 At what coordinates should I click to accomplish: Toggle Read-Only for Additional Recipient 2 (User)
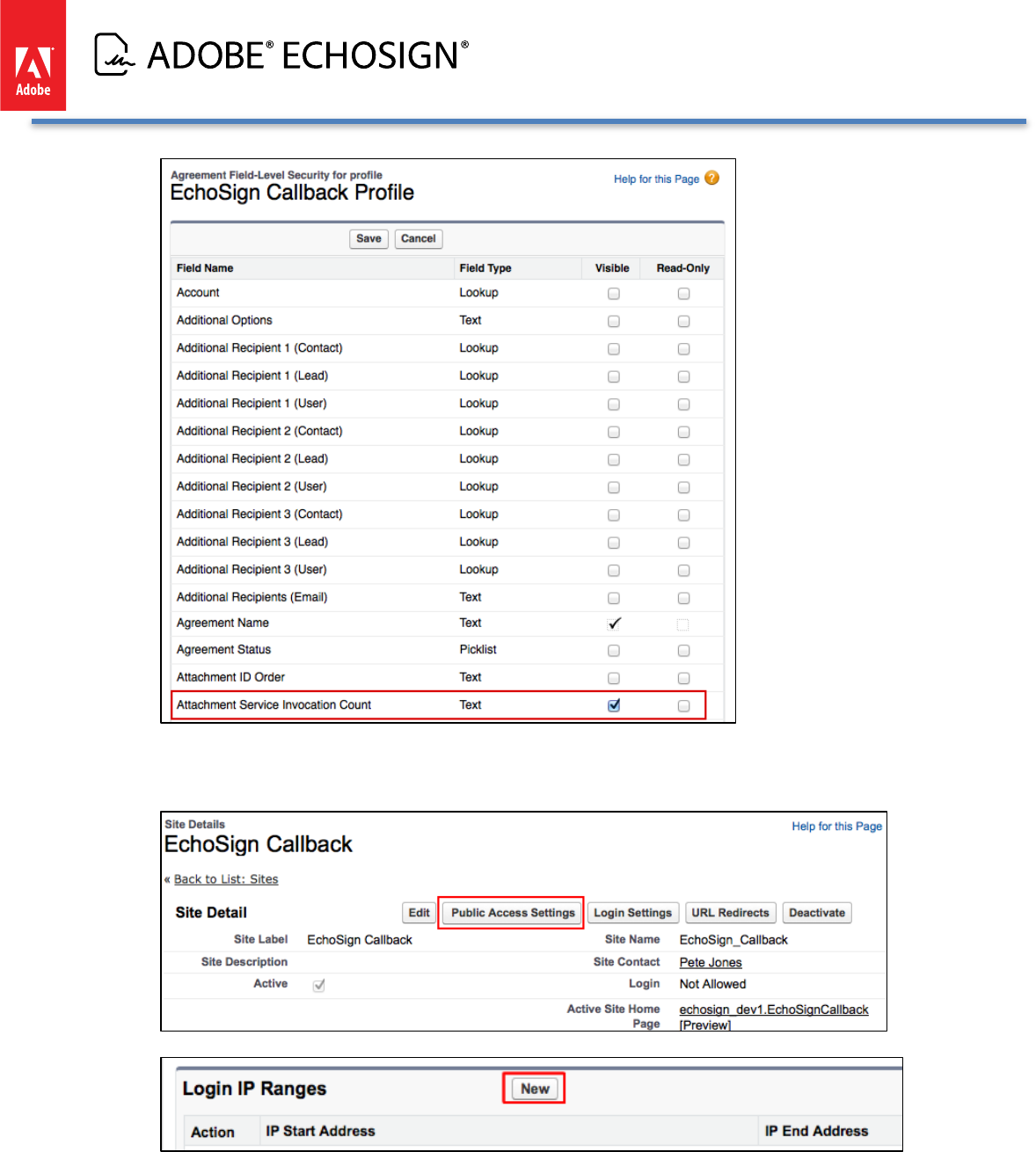683,487
